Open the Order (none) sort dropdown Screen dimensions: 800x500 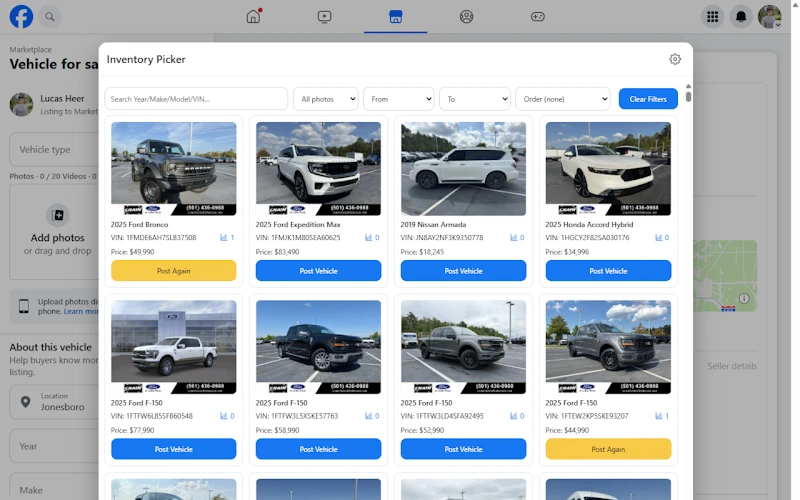[562, 98]
